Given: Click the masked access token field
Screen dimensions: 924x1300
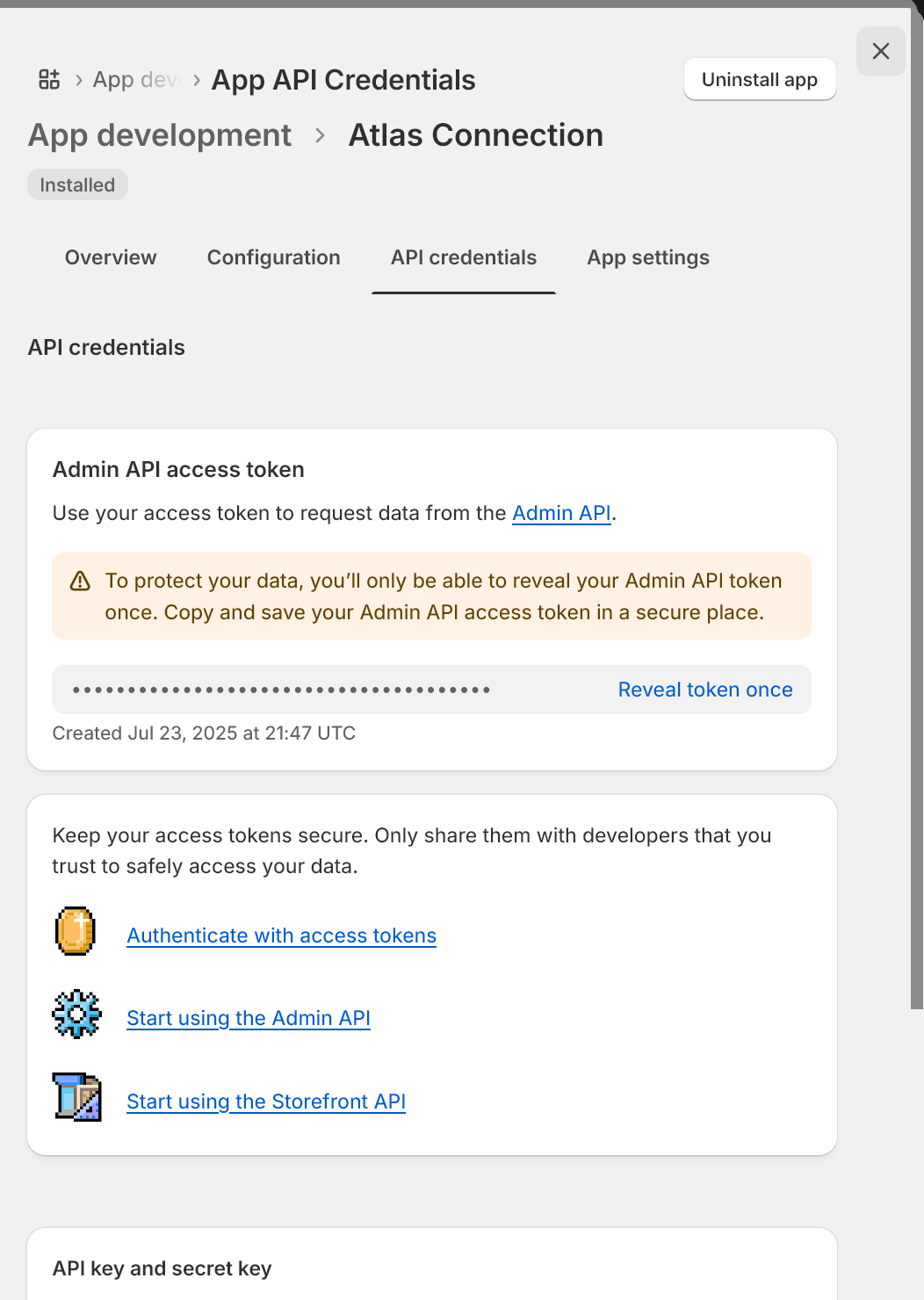Looking at the screenshot, I should pos(431,690).
